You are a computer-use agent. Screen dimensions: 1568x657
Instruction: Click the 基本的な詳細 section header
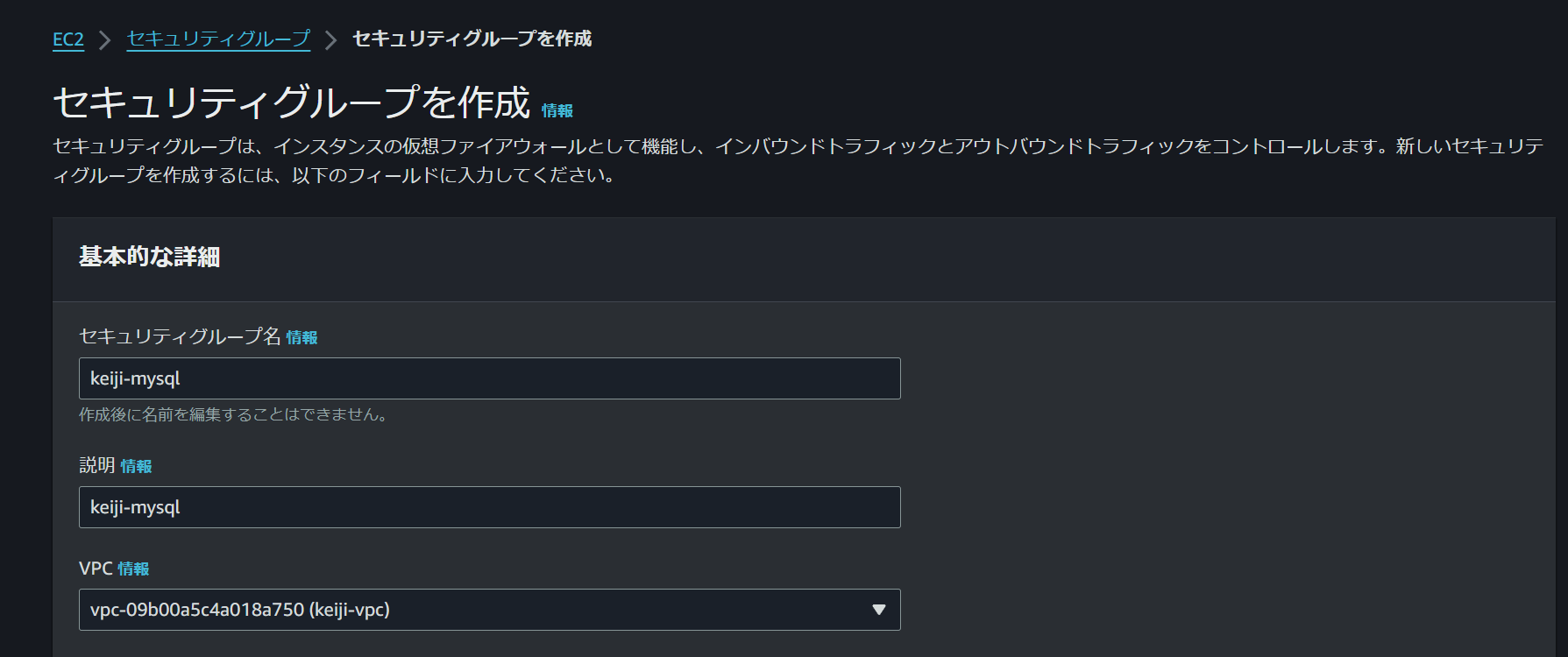(151, 258)
